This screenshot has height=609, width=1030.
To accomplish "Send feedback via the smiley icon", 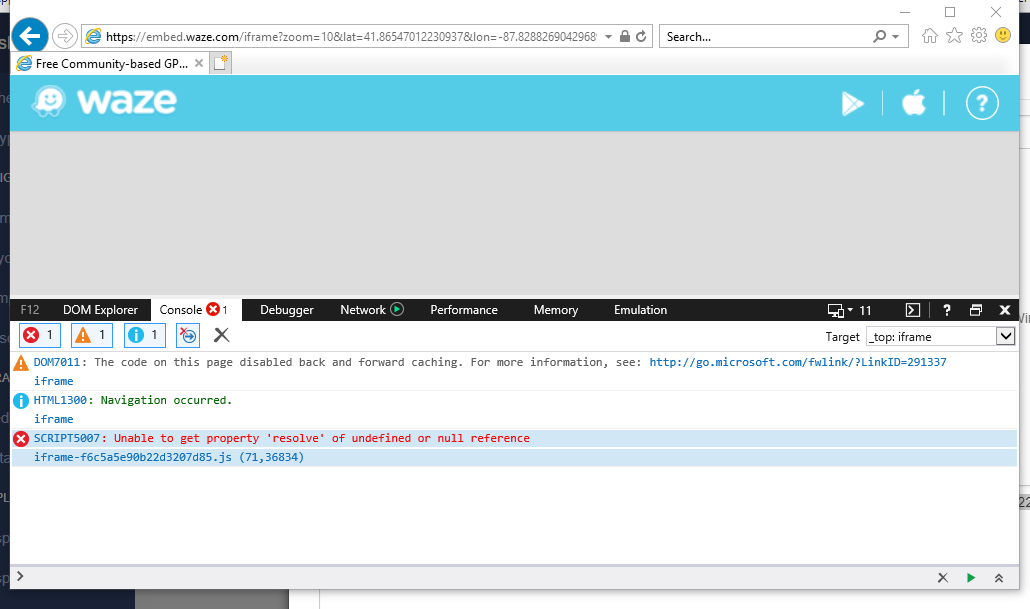I will 1003,35.
